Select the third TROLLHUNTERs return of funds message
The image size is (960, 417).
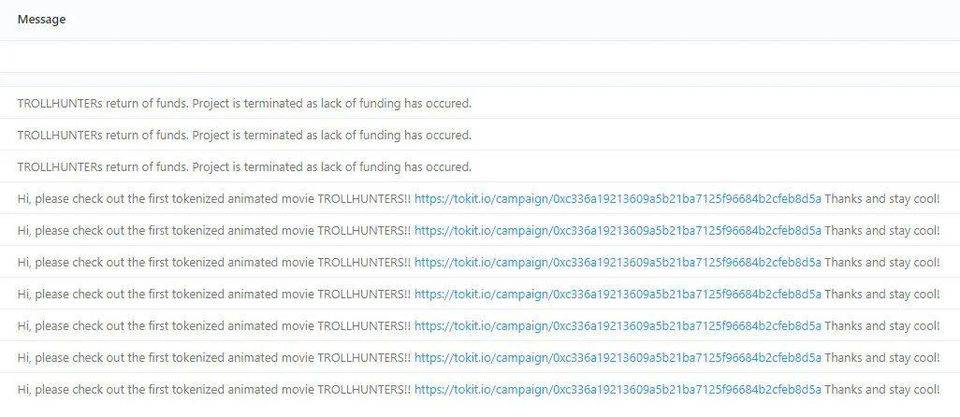point(245,167)
